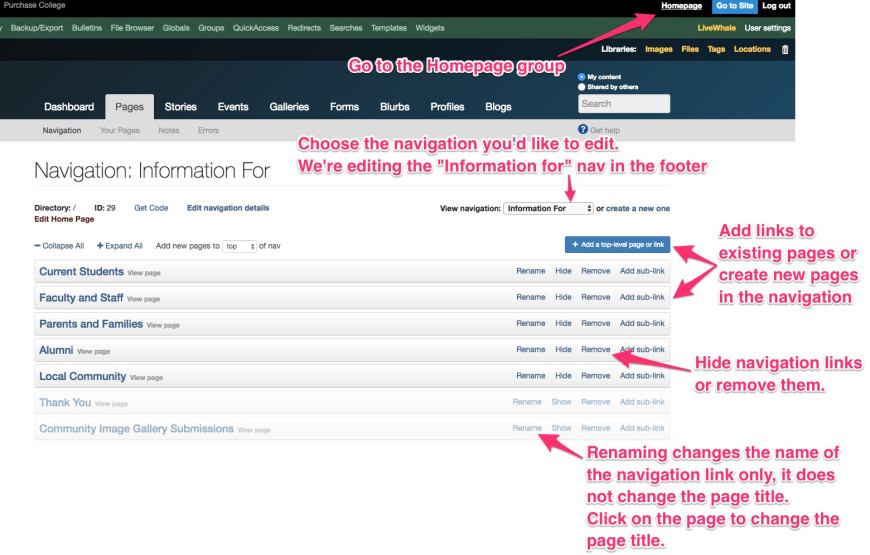The width and height of the screenshot is (870, 555).
Task: Click the Get help question mark icon
Action: (583, 129)
